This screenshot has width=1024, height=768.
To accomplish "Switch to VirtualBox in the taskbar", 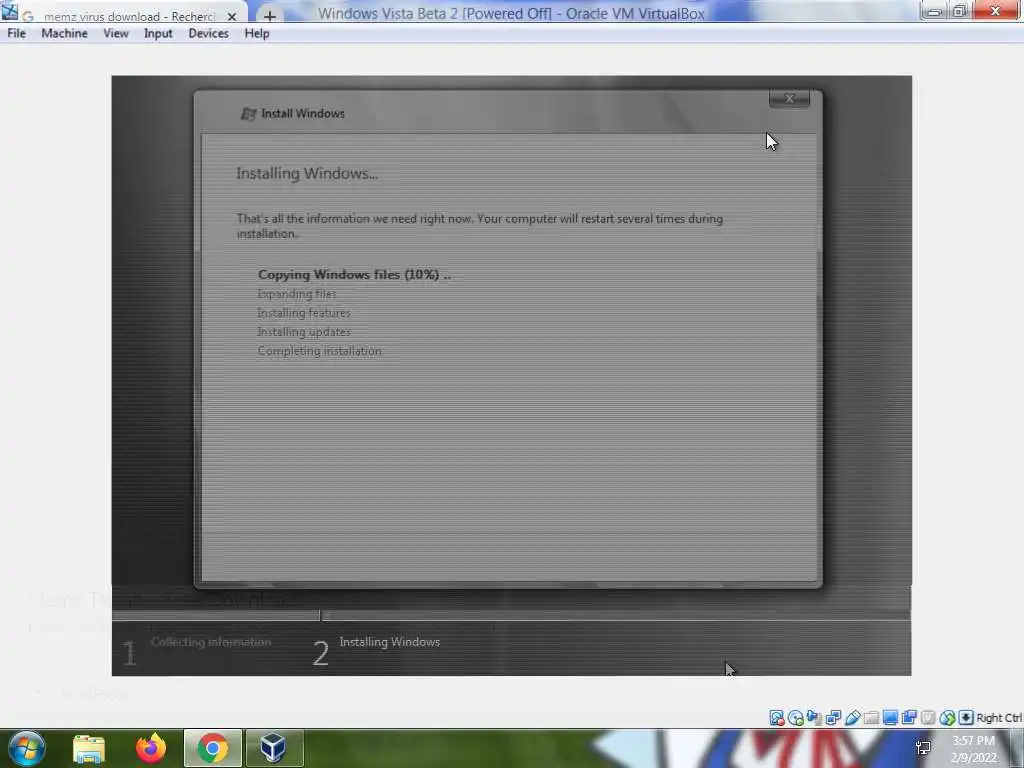I will click(274, 748).
